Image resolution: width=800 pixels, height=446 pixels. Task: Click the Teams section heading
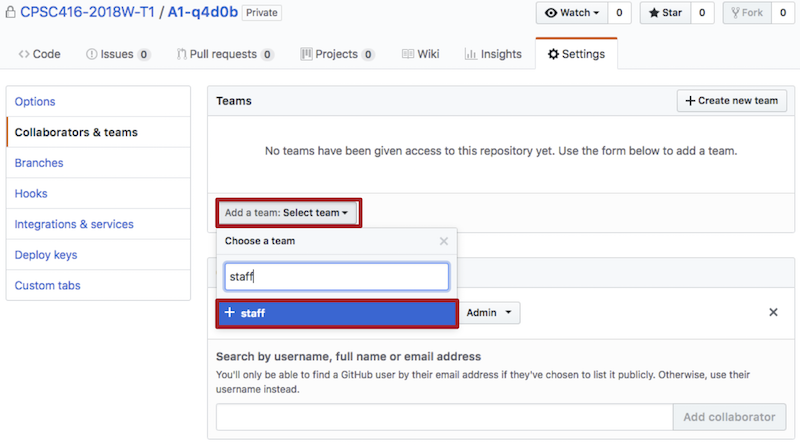[x=234, y=101]
